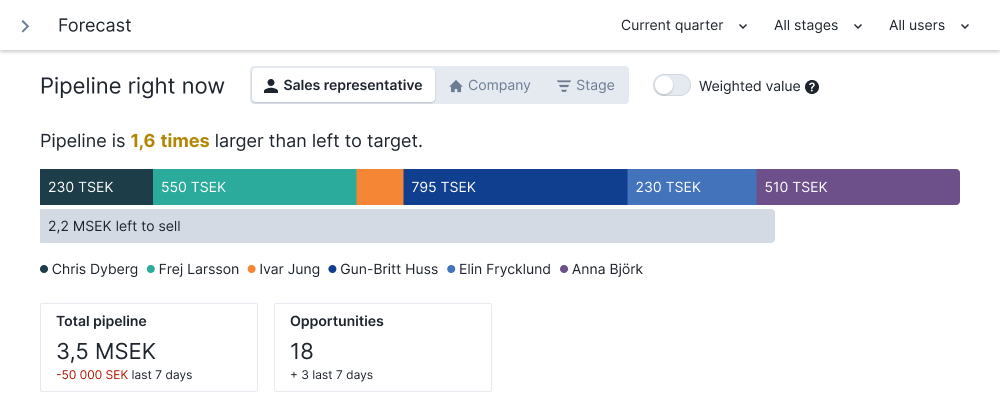Click Anna Björk purple legend dot
This screenshot has width=1000, height=408.
click(x=564, y=270)
